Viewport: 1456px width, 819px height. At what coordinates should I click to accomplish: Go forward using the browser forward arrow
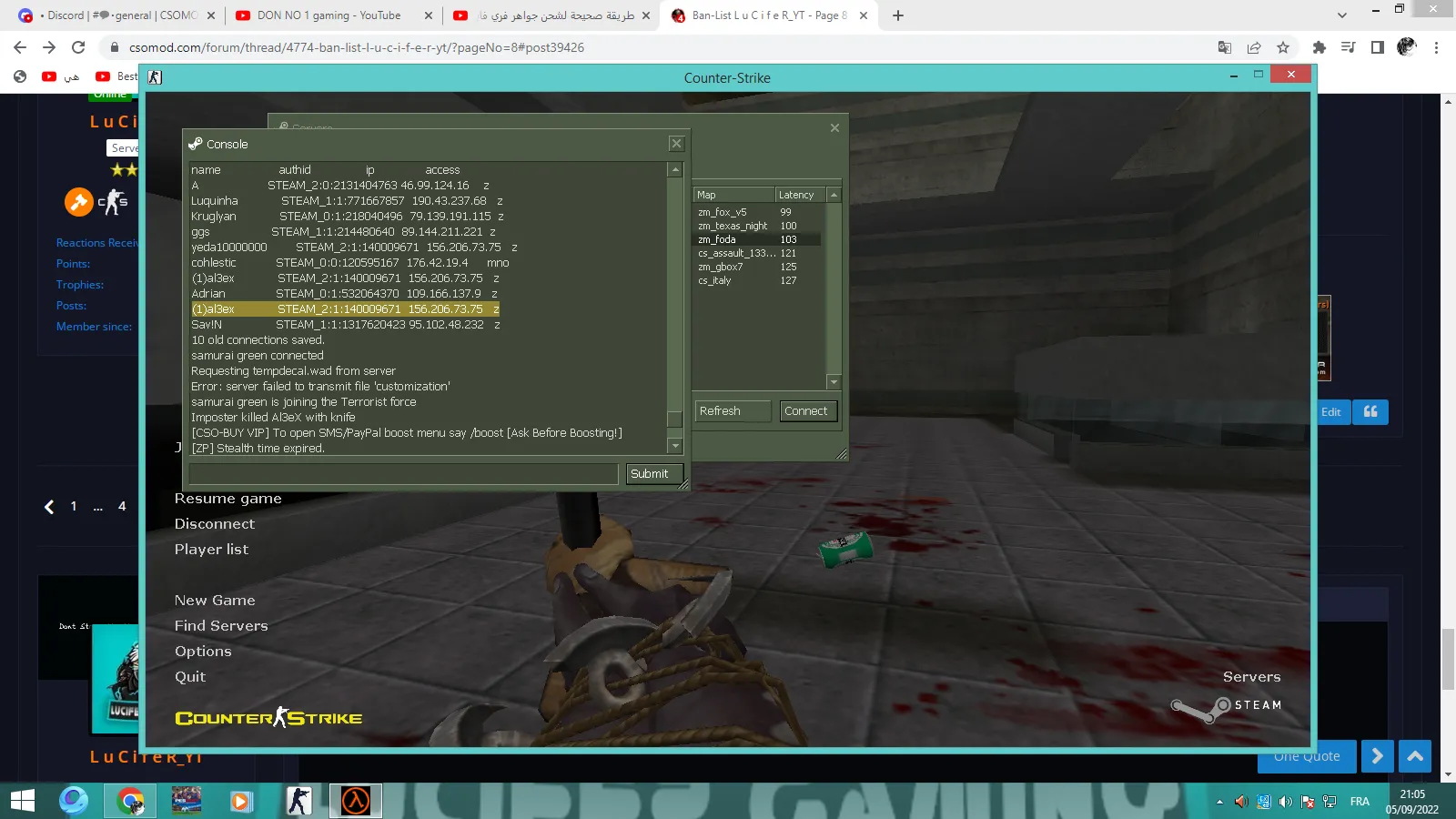pos(49,47)
